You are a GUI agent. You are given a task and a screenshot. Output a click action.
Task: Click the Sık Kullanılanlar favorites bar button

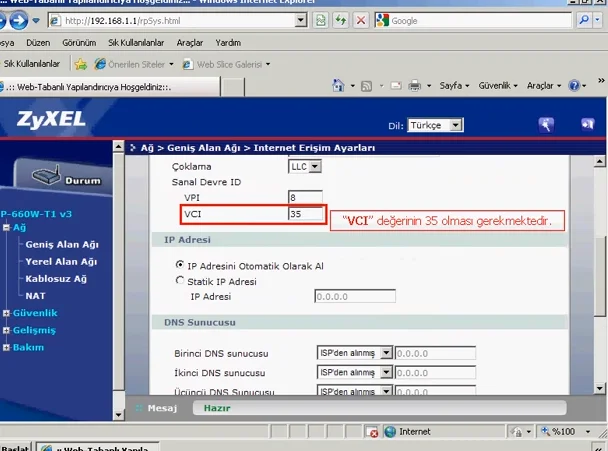pos(32,64)
